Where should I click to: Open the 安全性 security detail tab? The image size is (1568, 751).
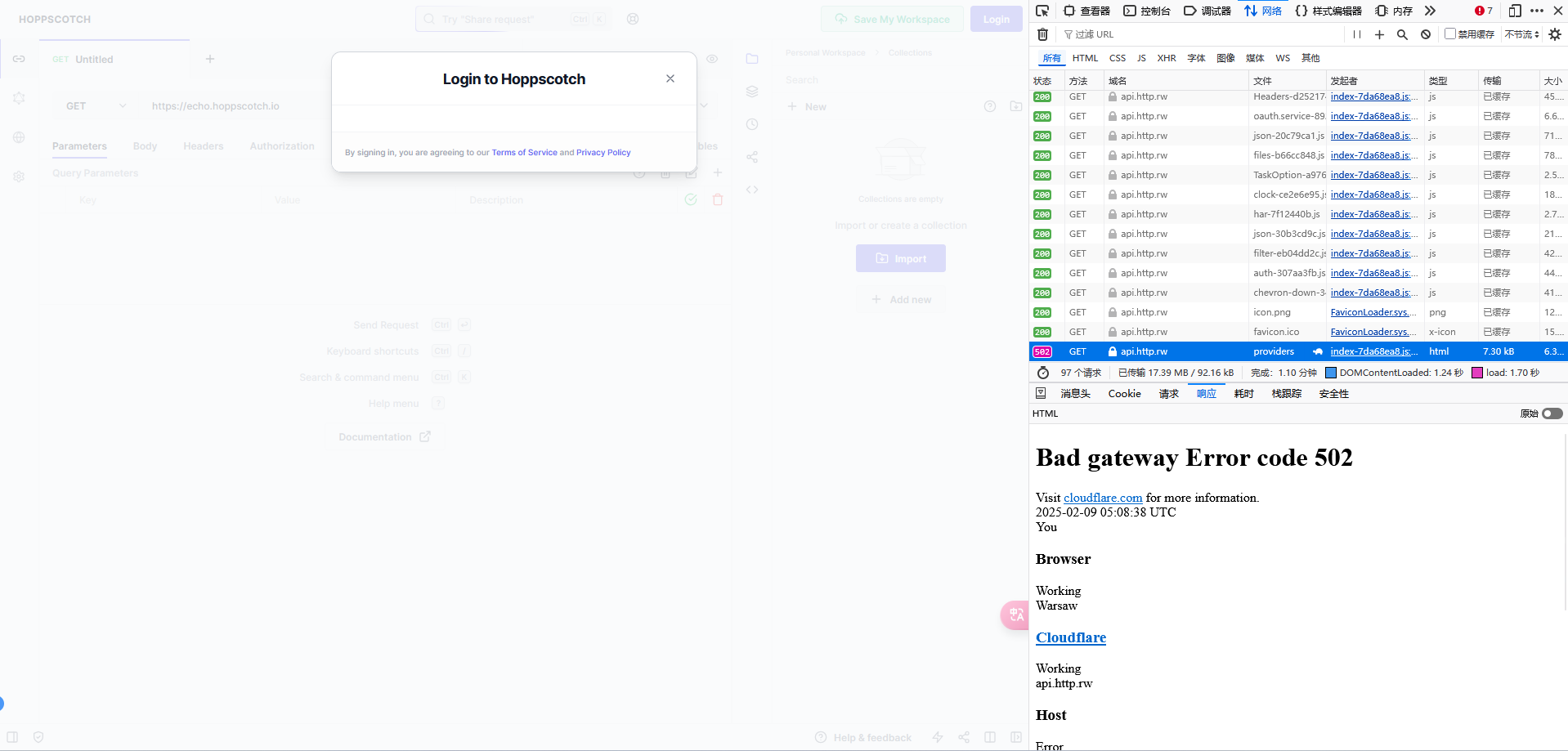tap(1333, 394)
